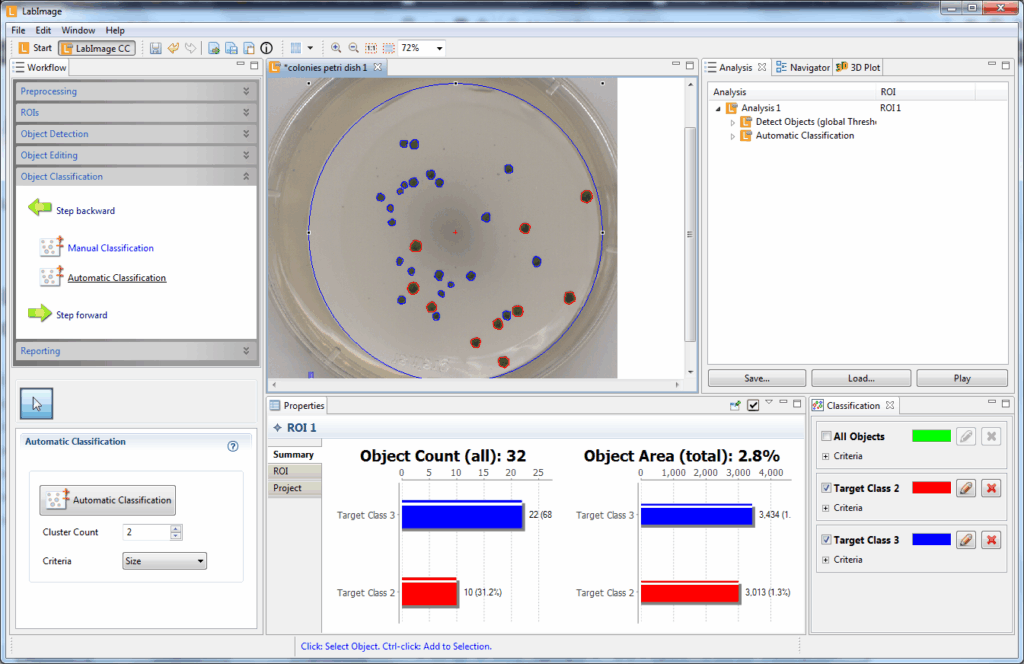Click the zoom in magnifier icon
The image size is (1024, 664).
click(x=336, y=48)
